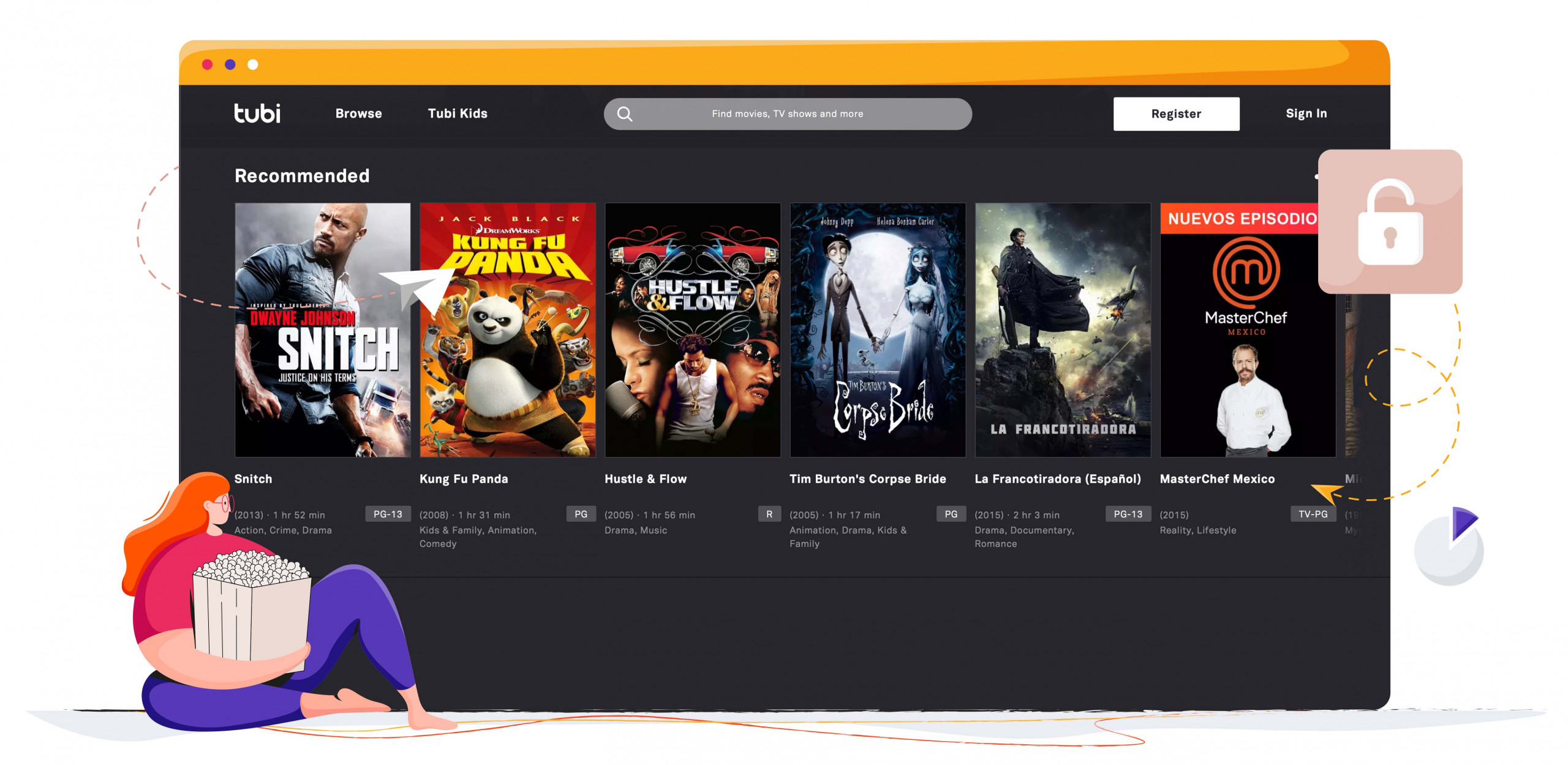Click the Tubi logo icon
This screenshot has height=765, width=1568.
pos(253,113)
